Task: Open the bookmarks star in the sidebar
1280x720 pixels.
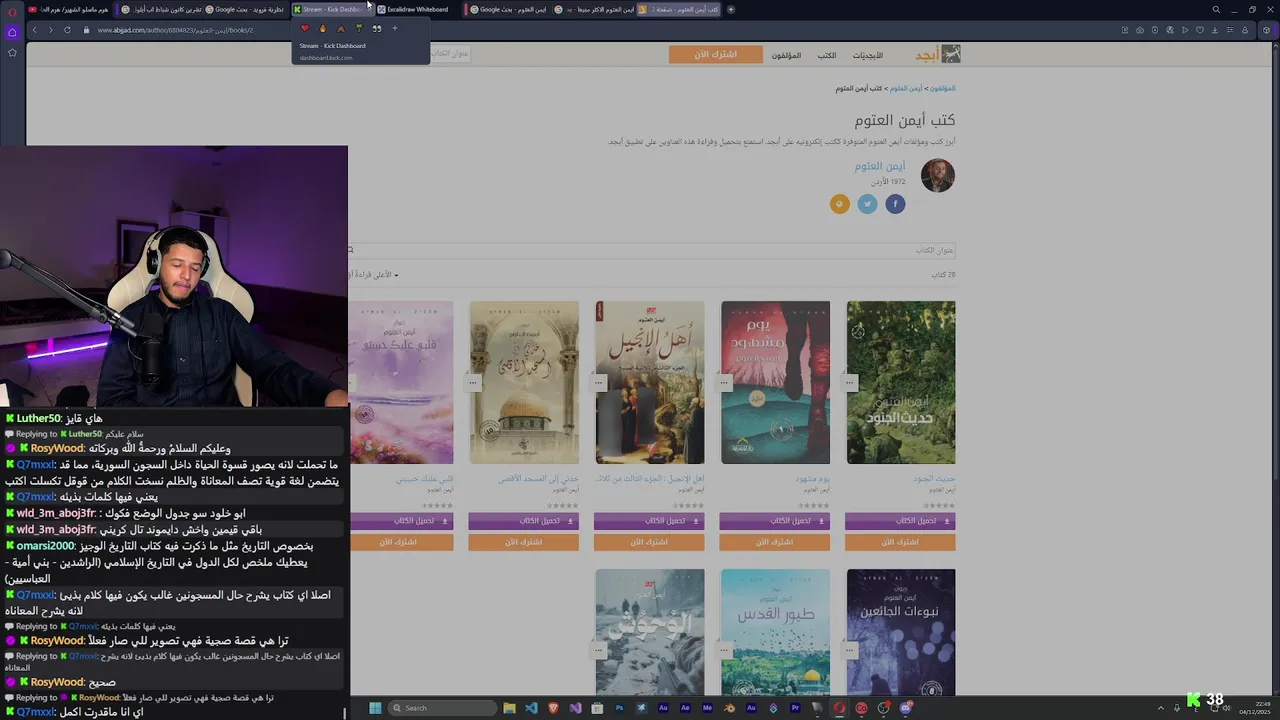Action: [x=12, y=52]
